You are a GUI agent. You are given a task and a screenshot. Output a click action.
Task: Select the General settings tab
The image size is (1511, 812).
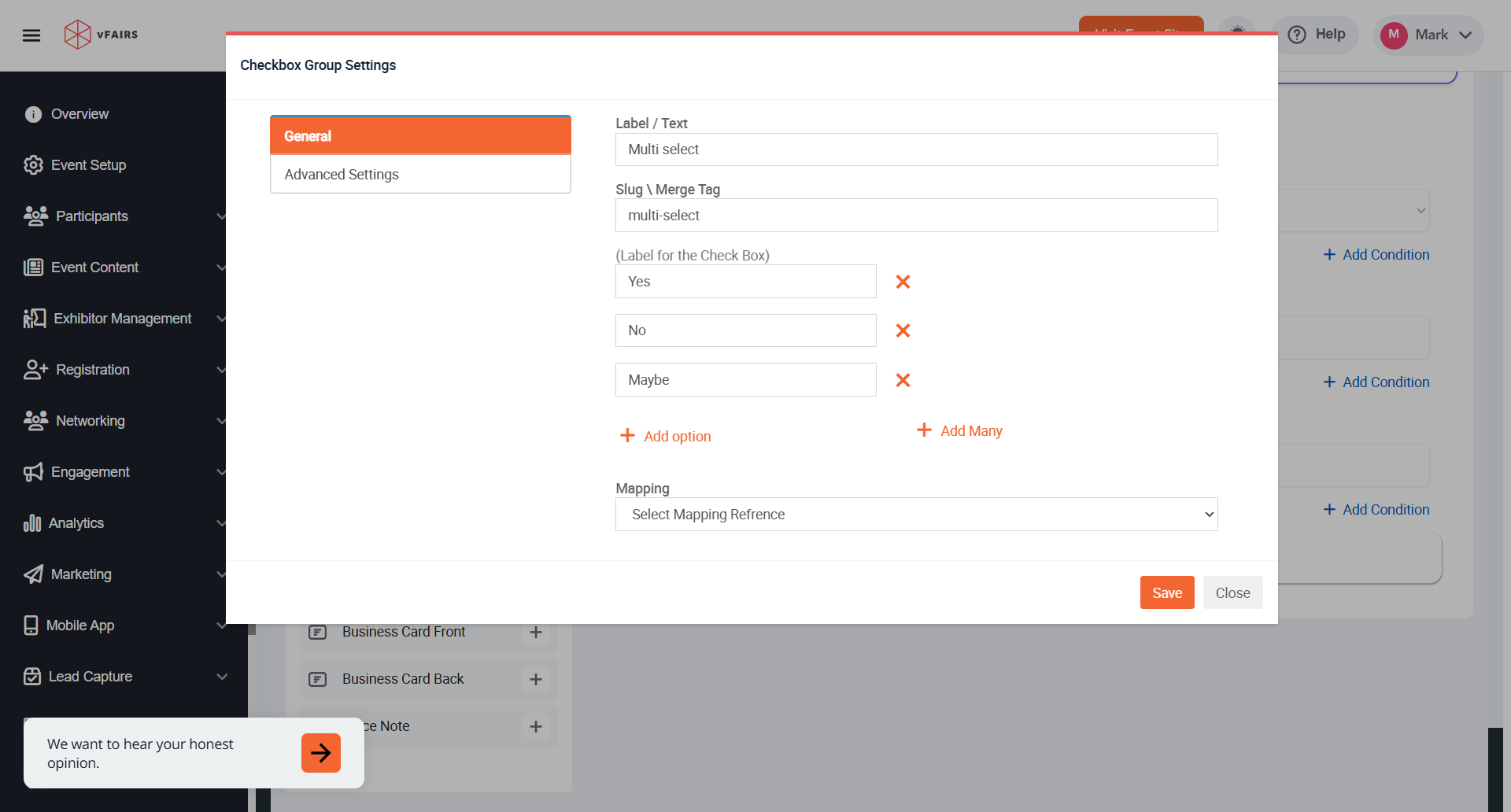[x=420, y=136]
